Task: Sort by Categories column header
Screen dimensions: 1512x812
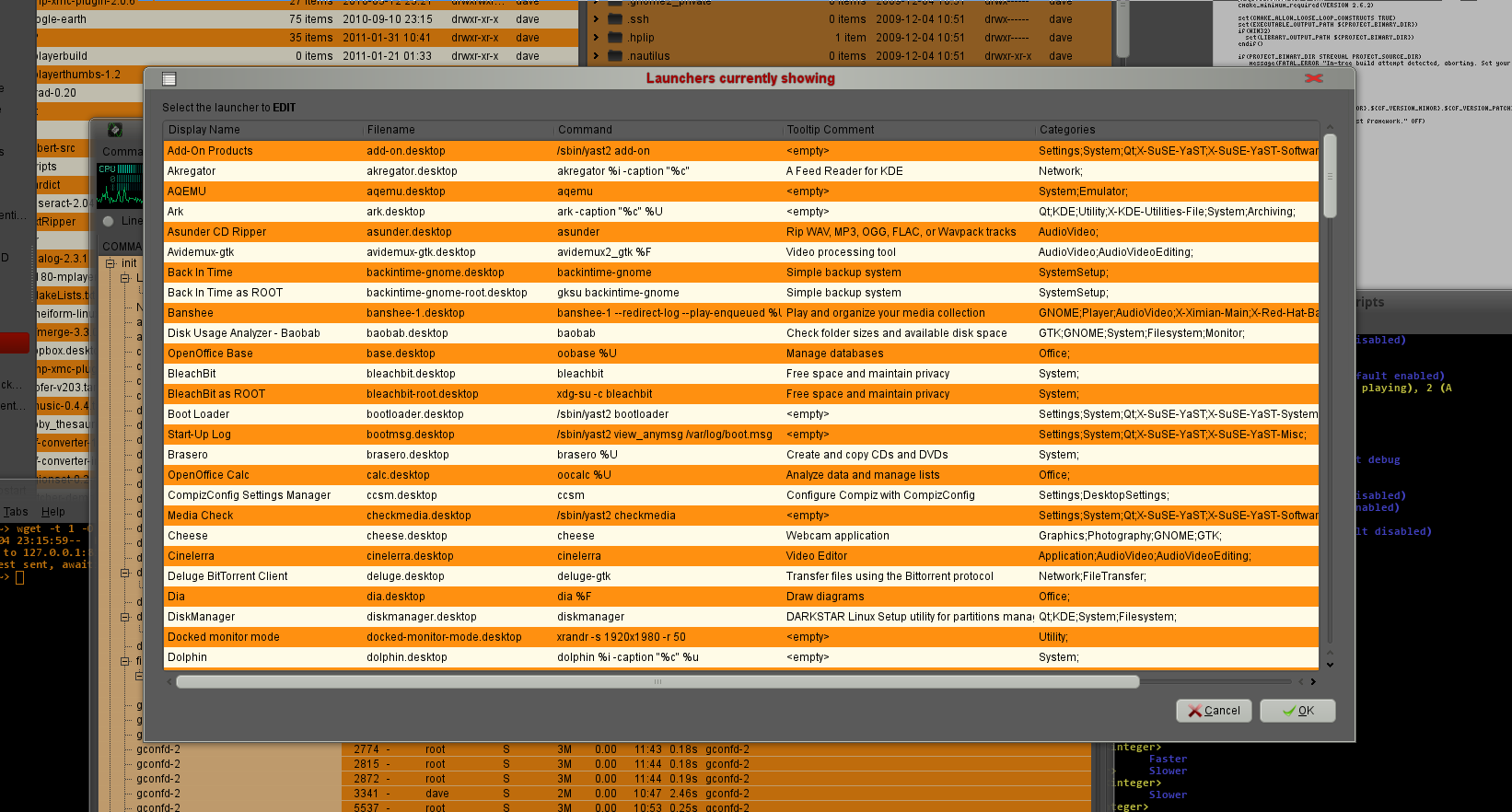Action: pos(1177,130)
